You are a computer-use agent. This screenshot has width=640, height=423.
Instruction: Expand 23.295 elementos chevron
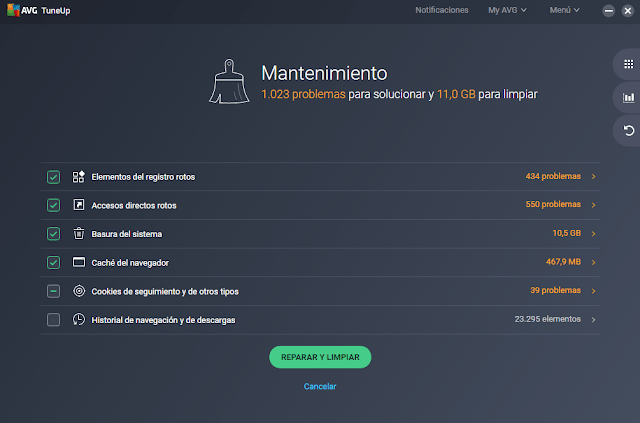coord(593,320)
